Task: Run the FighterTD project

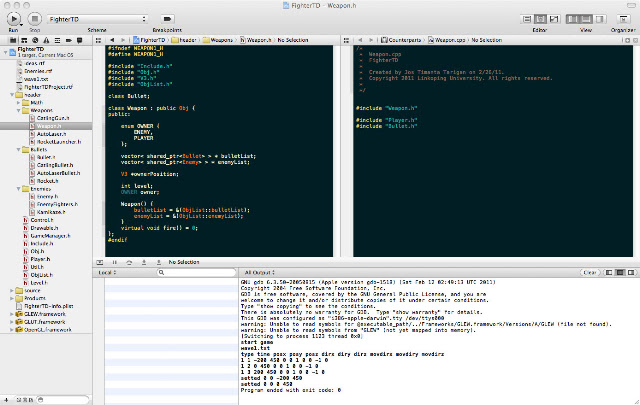Action: 13,19
